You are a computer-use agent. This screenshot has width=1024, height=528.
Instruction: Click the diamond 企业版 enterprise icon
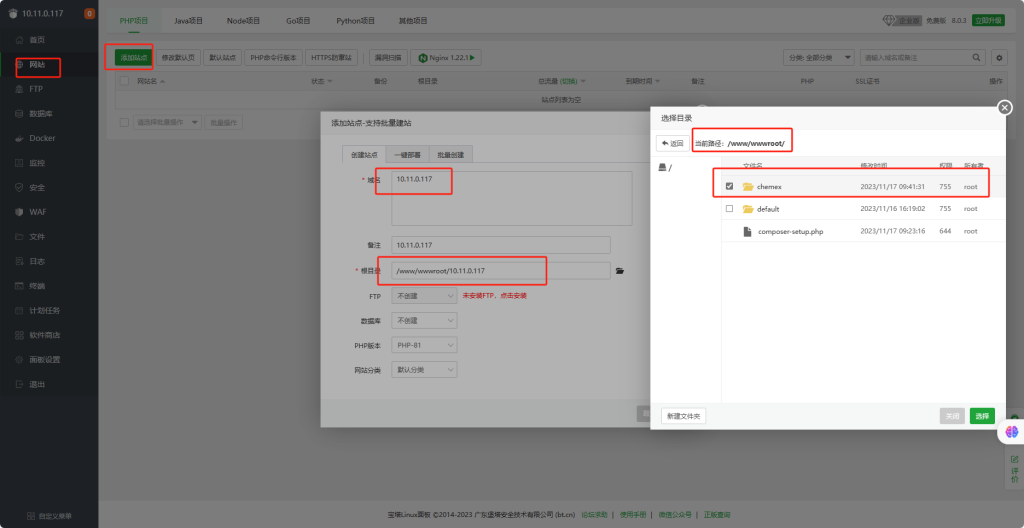point(888,20)
